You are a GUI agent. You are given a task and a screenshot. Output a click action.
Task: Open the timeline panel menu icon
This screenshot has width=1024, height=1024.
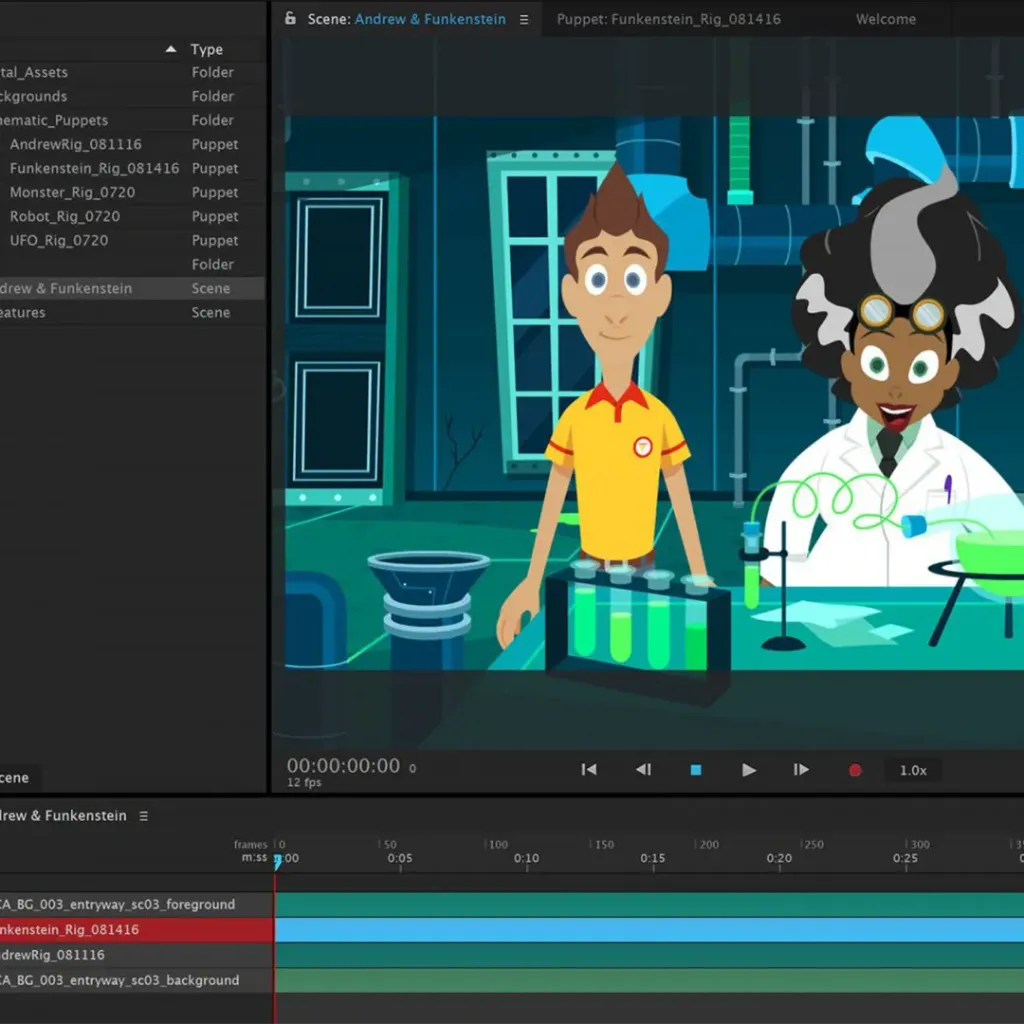point(144,816)
